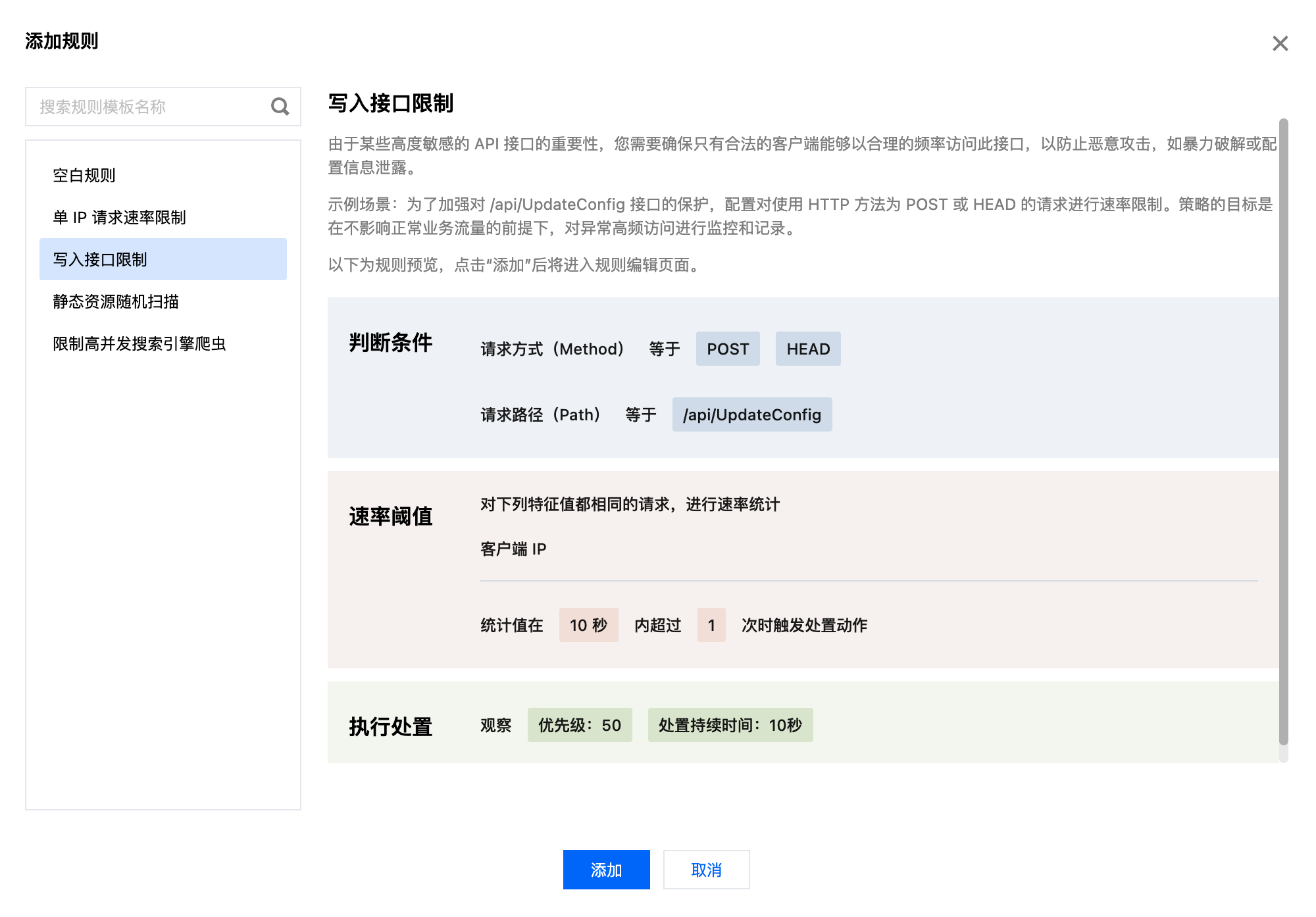
Task: Click the threshold count value 1
Action: 711,626
